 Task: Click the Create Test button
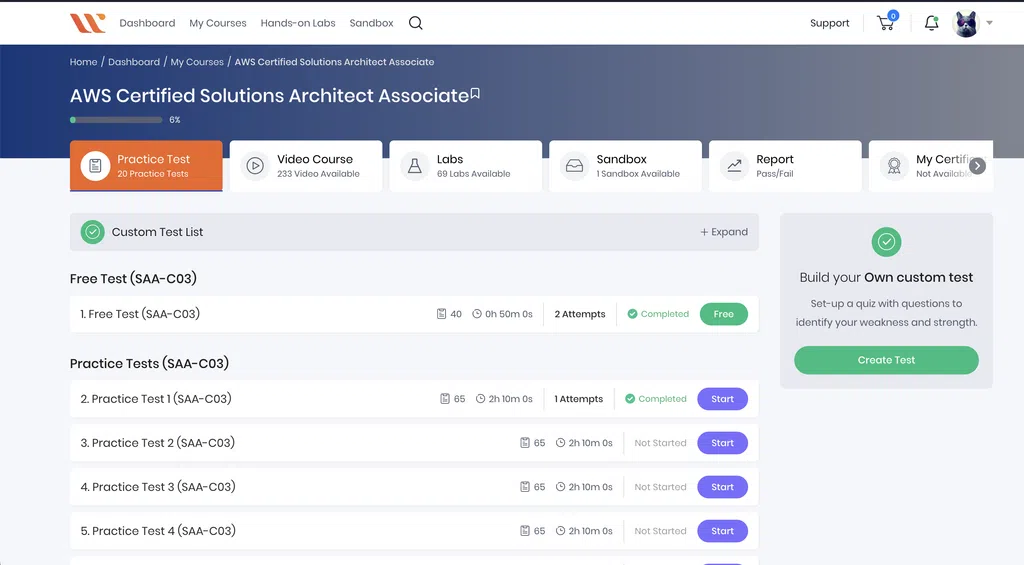coord(886,360)
